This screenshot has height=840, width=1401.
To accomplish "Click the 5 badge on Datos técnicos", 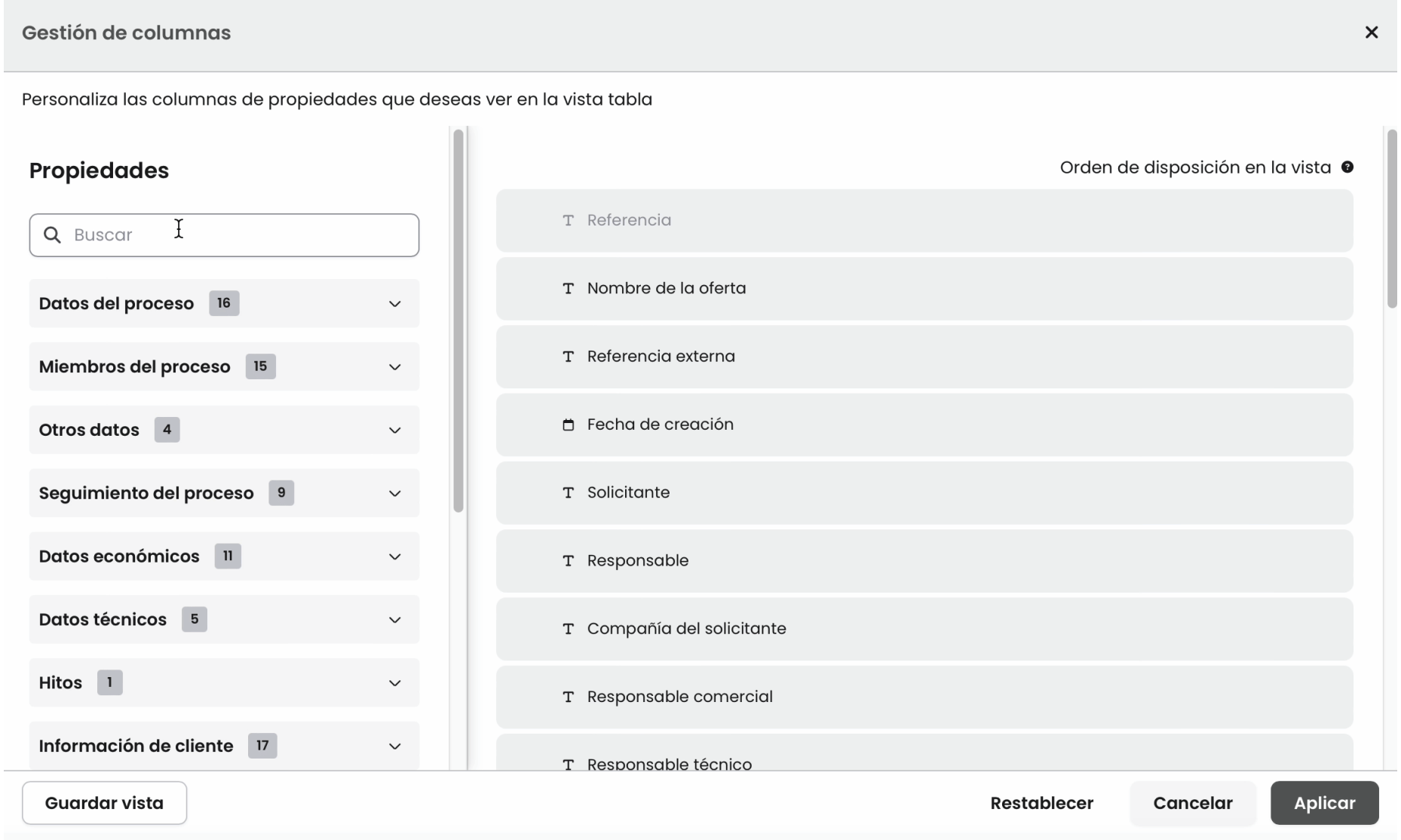I will [194, 620].
